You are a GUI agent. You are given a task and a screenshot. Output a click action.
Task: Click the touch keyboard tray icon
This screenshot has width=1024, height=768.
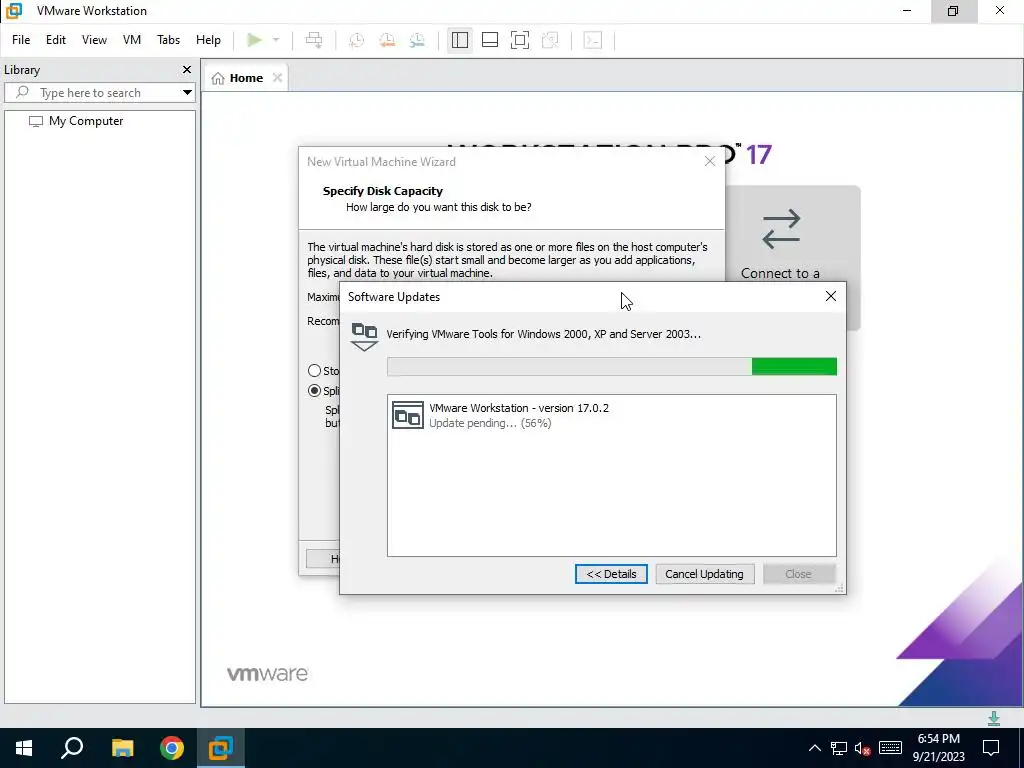tap(890, 748)
